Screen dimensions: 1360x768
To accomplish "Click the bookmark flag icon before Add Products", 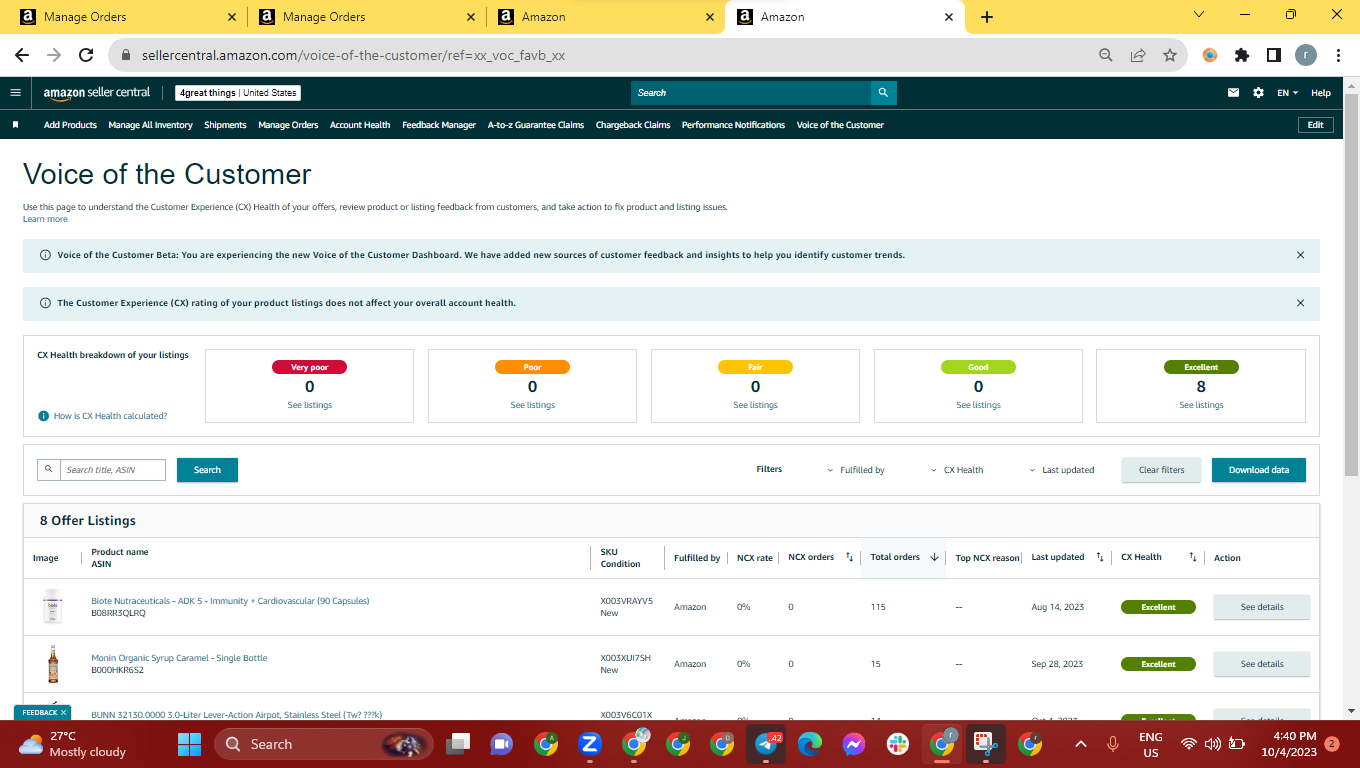I will (16, 125).
